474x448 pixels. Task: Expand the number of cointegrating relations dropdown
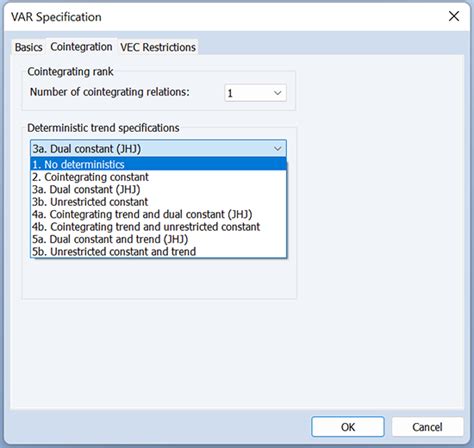[x=255, y=93]
